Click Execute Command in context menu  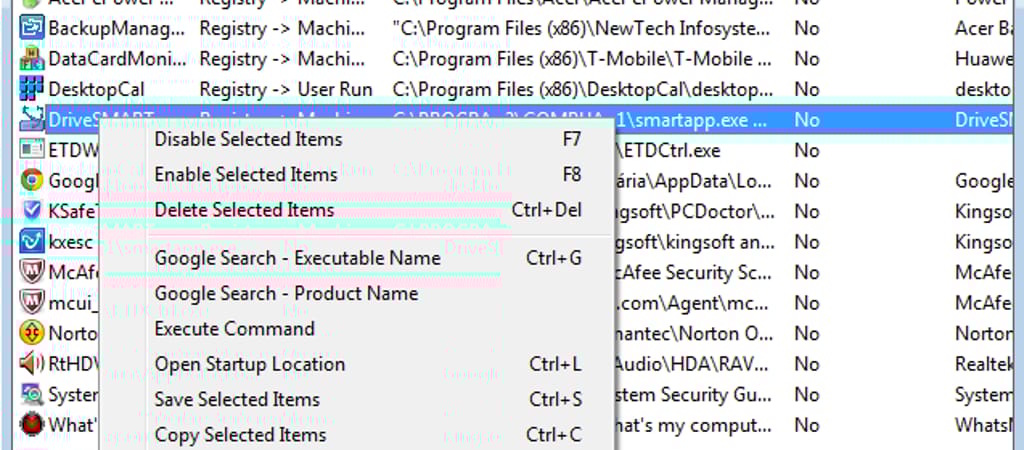[x=234, y=329]
